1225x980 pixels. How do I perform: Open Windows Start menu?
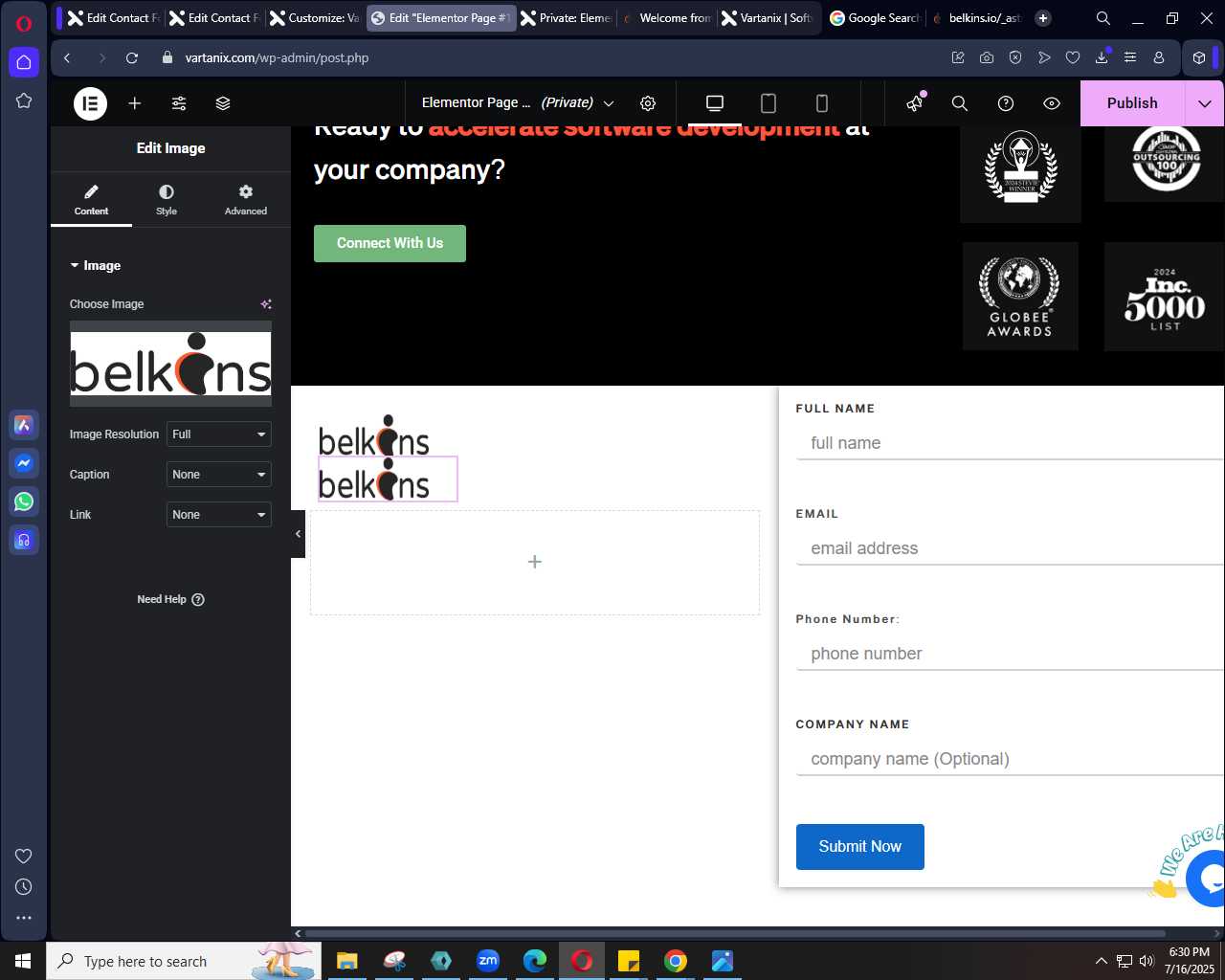[23, 961]
